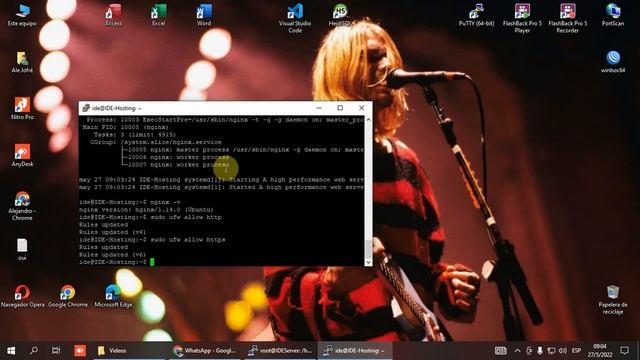Select the oui file on desktop
640x360 pixels.
coord(22,249)
